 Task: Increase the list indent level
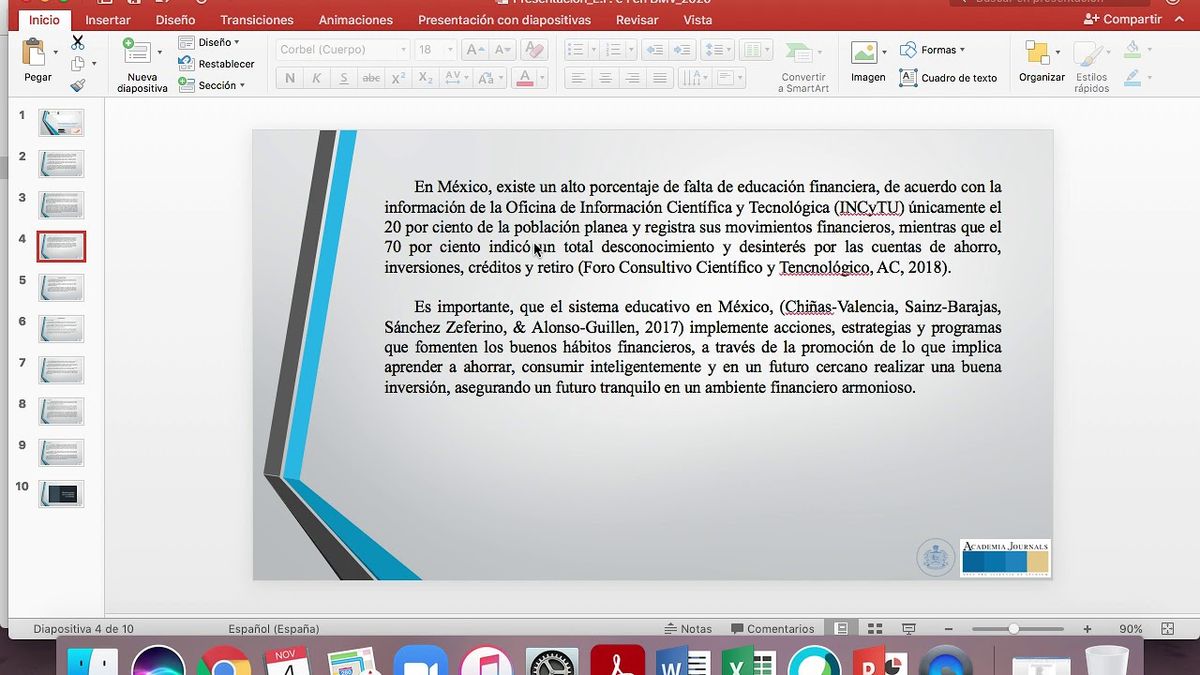coord(682,50)
